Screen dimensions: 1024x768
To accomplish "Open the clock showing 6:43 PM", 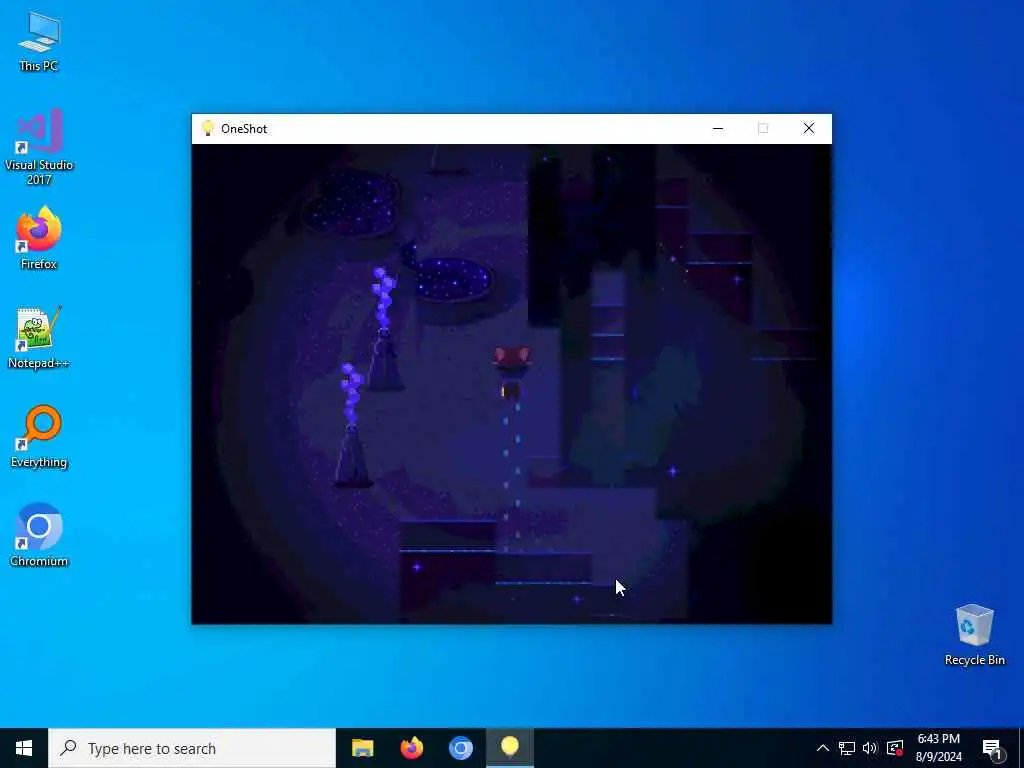I will 938,748.
